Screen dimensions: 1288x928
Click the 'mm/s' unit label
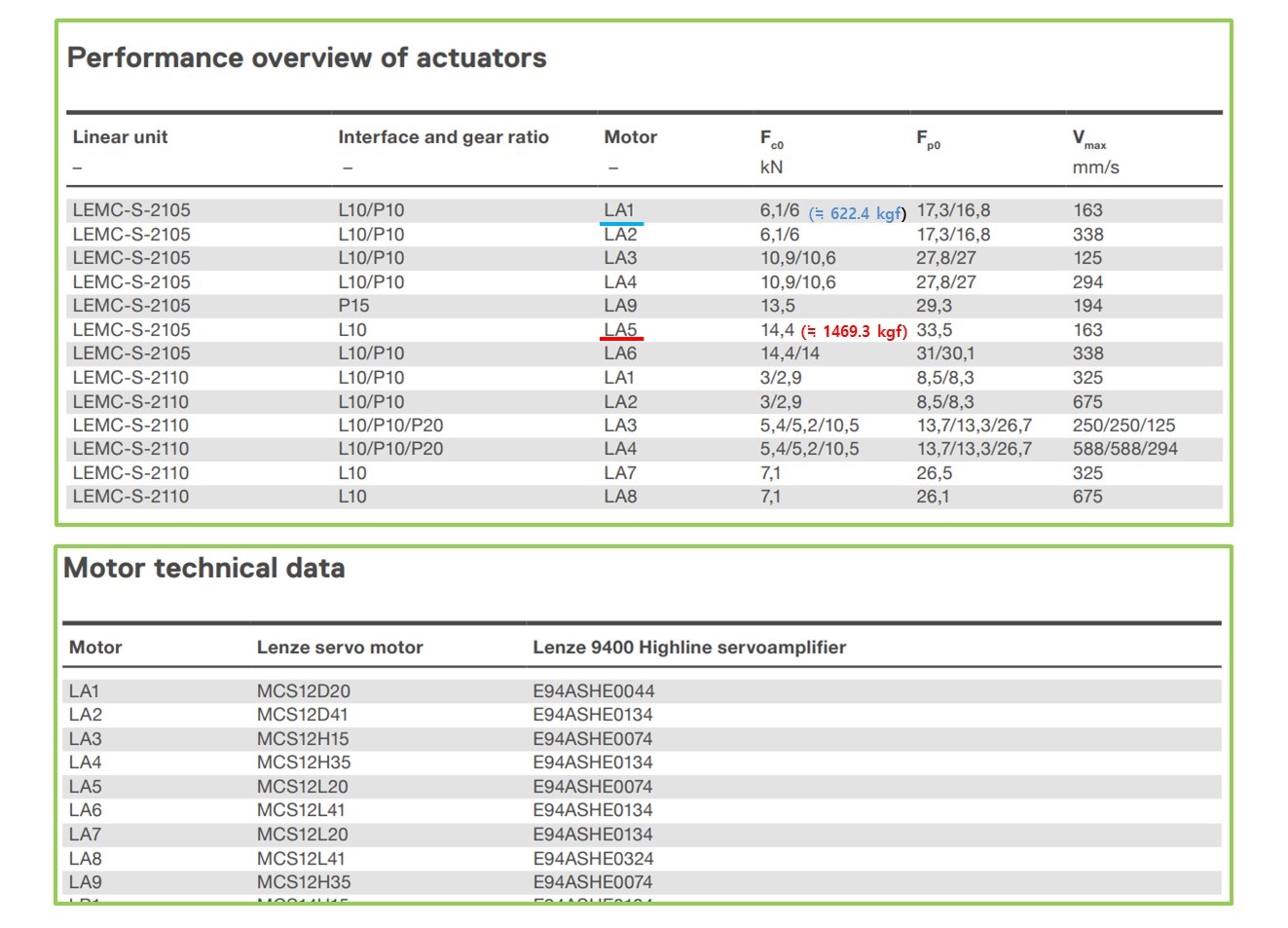[1095, 167]
